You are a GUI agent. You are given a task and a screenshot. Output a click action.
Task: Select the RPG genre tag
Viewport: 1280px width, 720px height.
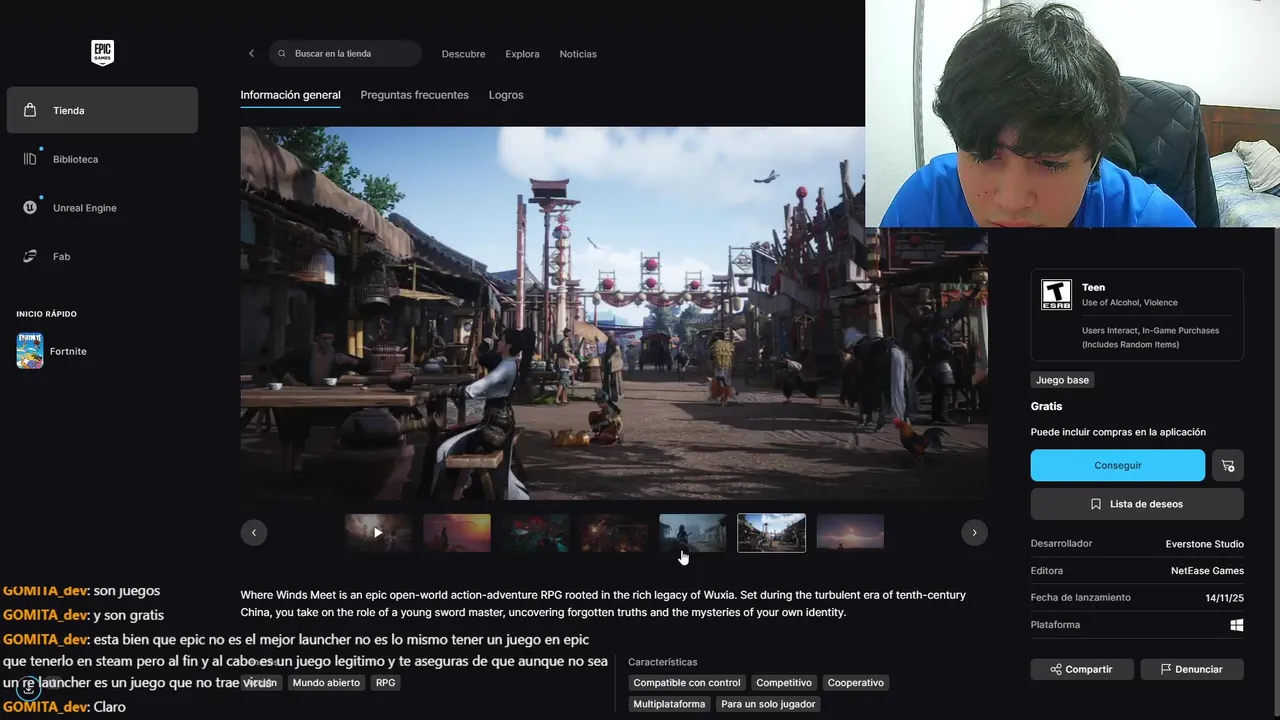point(385,683)
